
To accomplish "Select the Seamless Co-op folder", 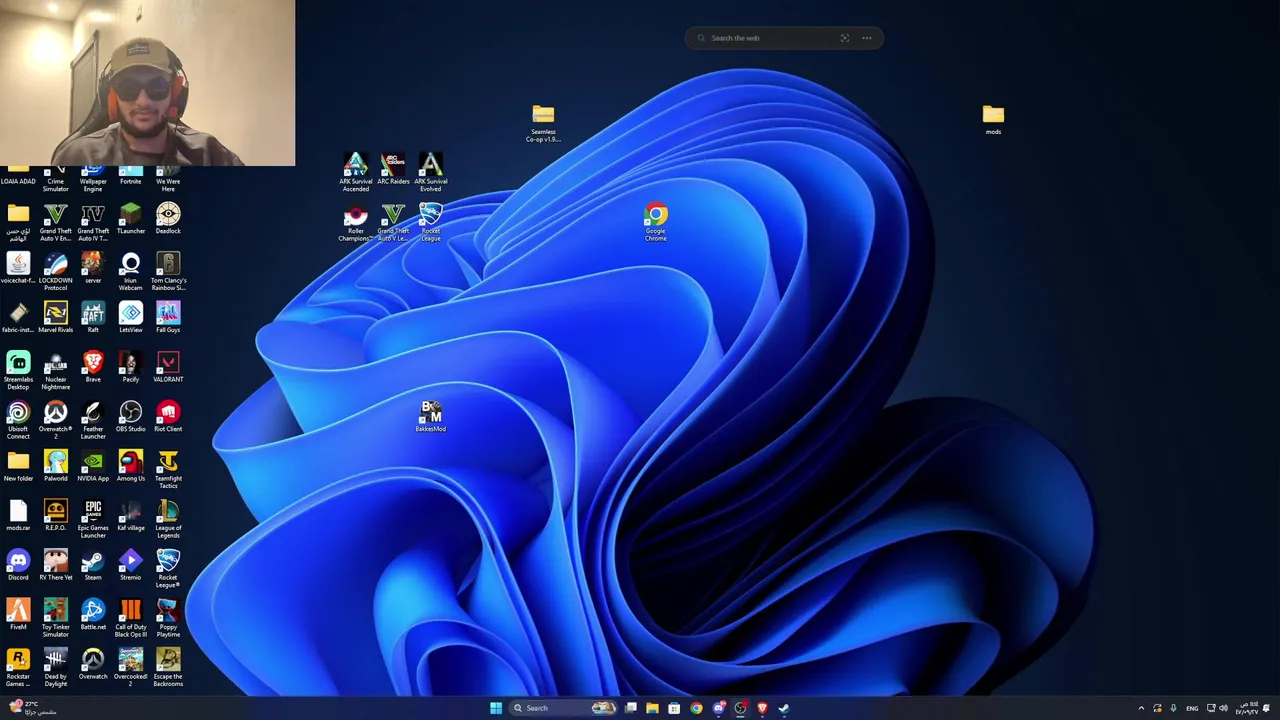I will (x=543, y=123).
